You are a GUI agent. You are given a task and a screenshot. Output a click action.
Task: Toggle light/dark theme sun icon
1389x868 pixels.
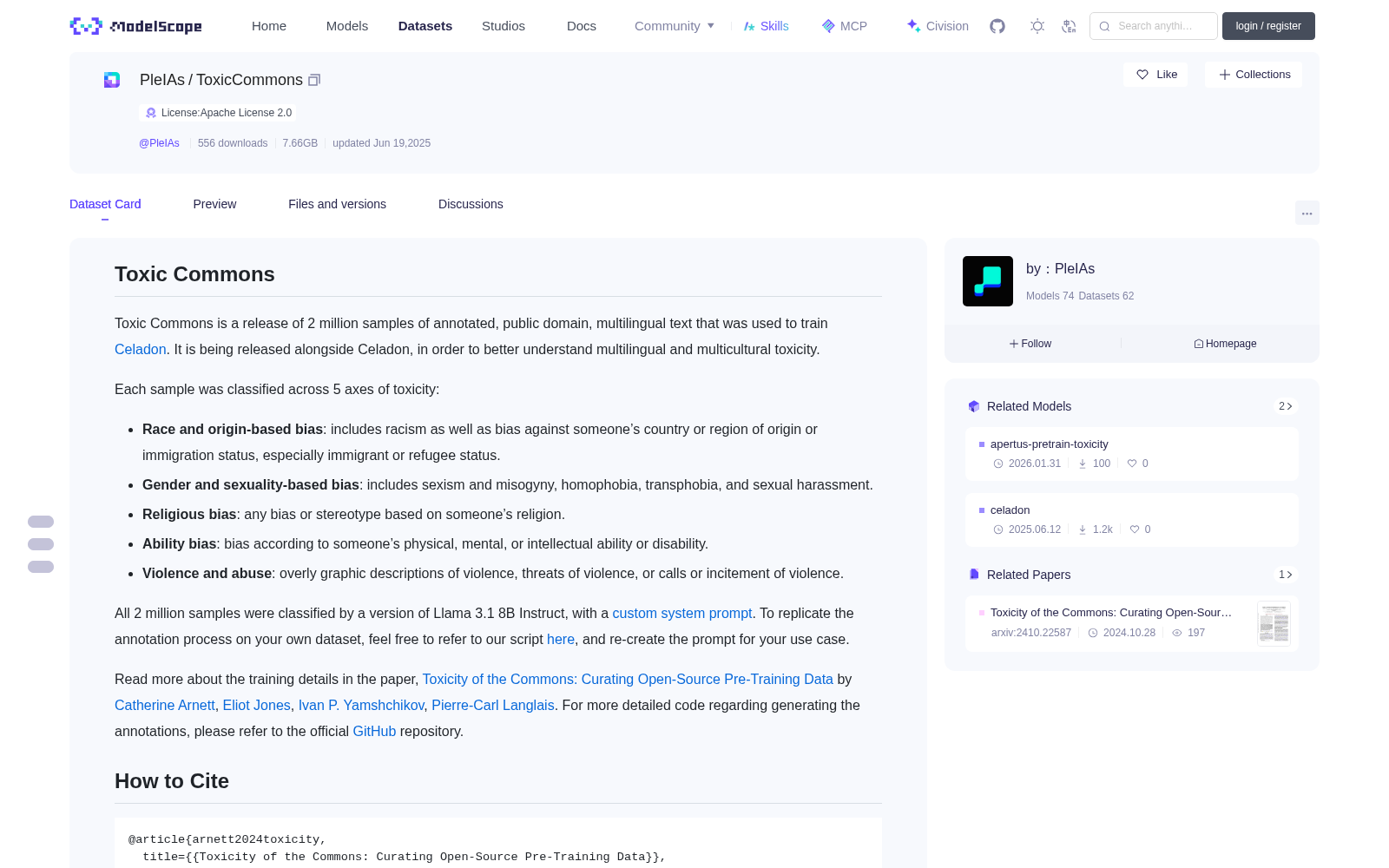pos(1037,26)
